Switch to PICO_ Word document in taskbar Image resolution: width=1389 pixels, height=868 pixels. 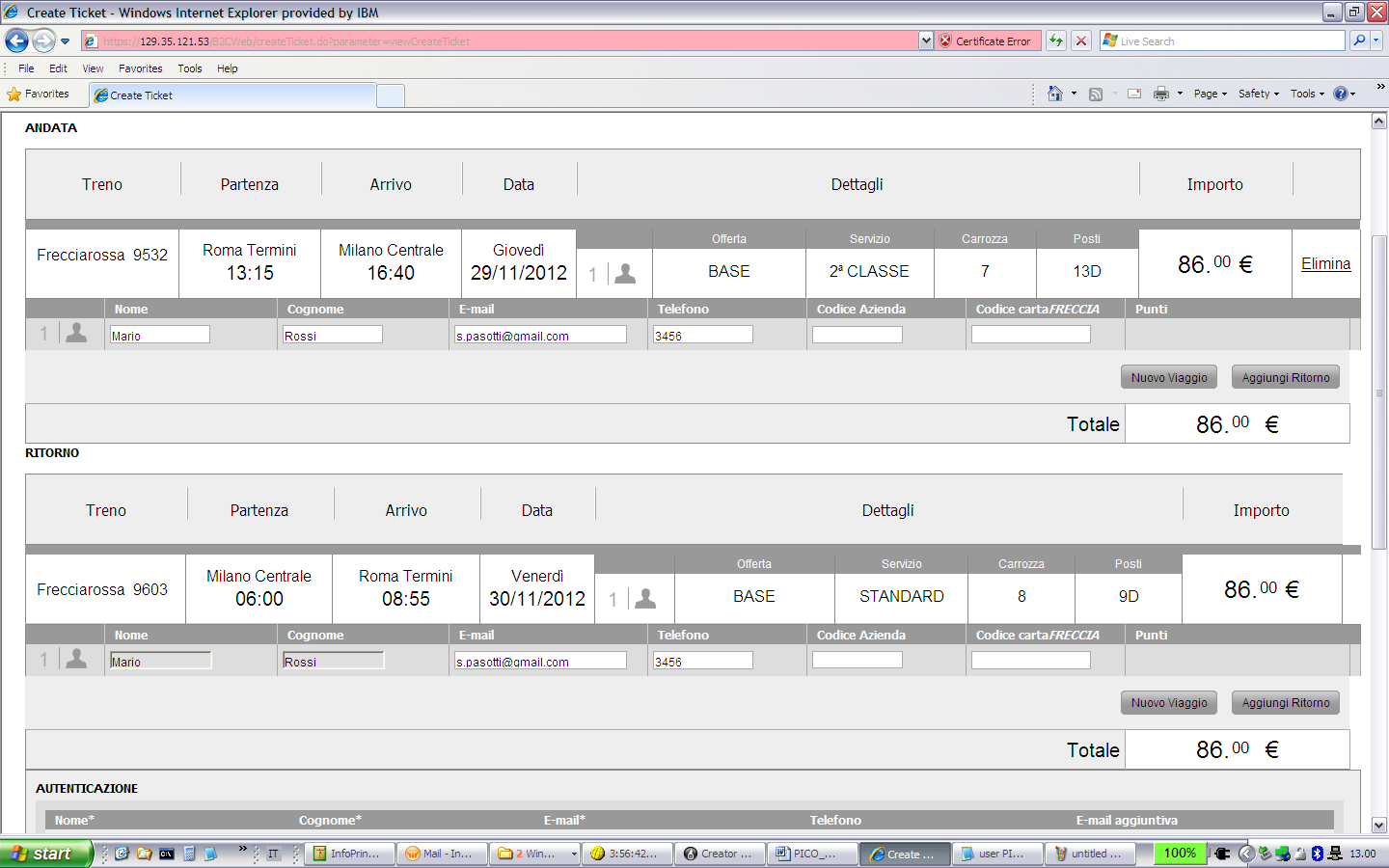812,854
